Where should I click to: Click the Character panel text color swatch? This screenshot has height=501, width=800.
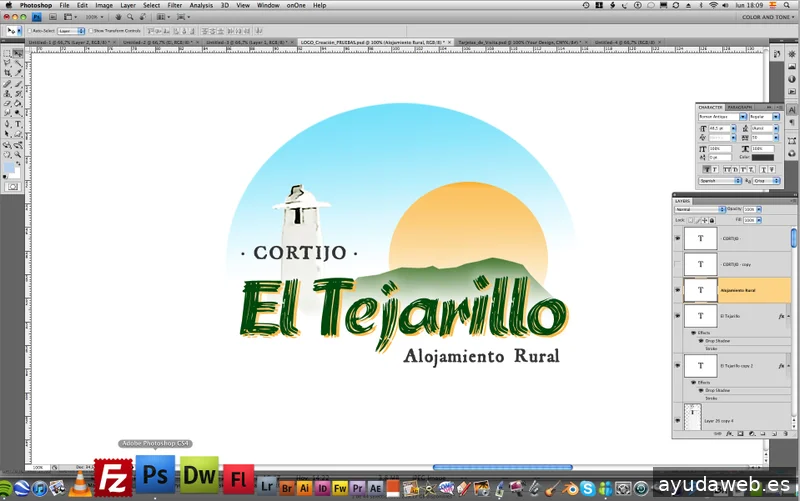(763, 157)
